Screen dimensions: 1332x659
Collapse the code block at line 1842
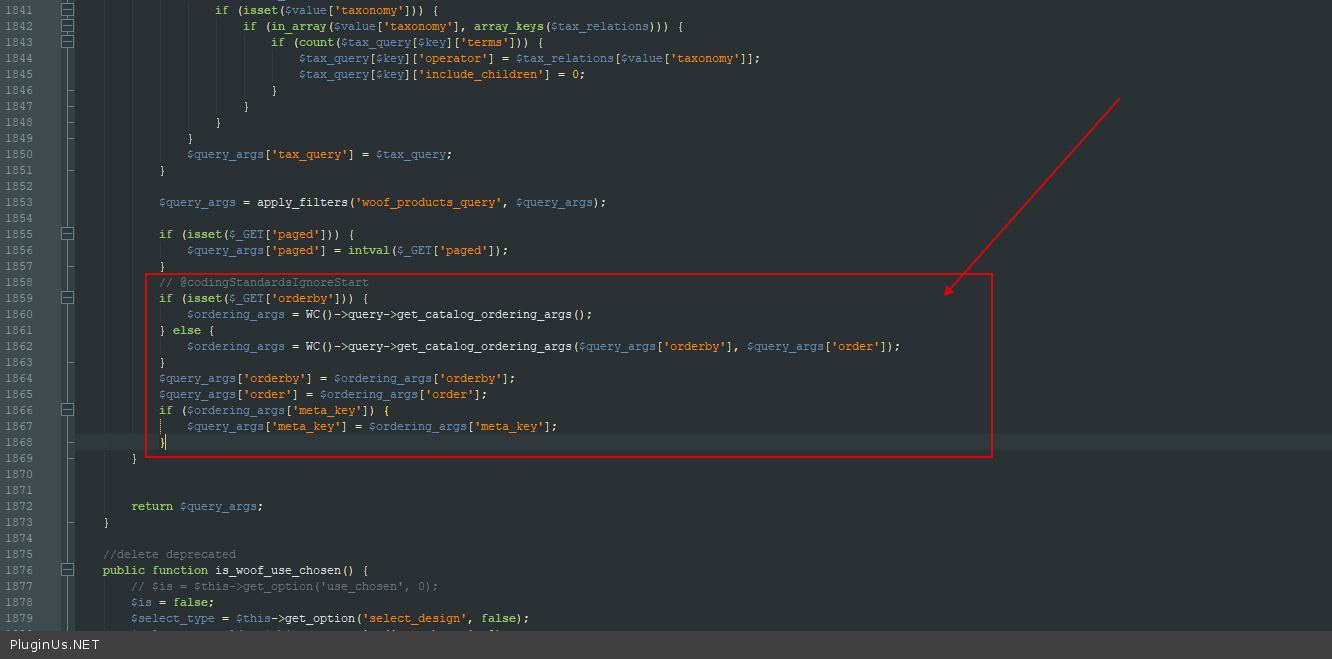point(67,26)
